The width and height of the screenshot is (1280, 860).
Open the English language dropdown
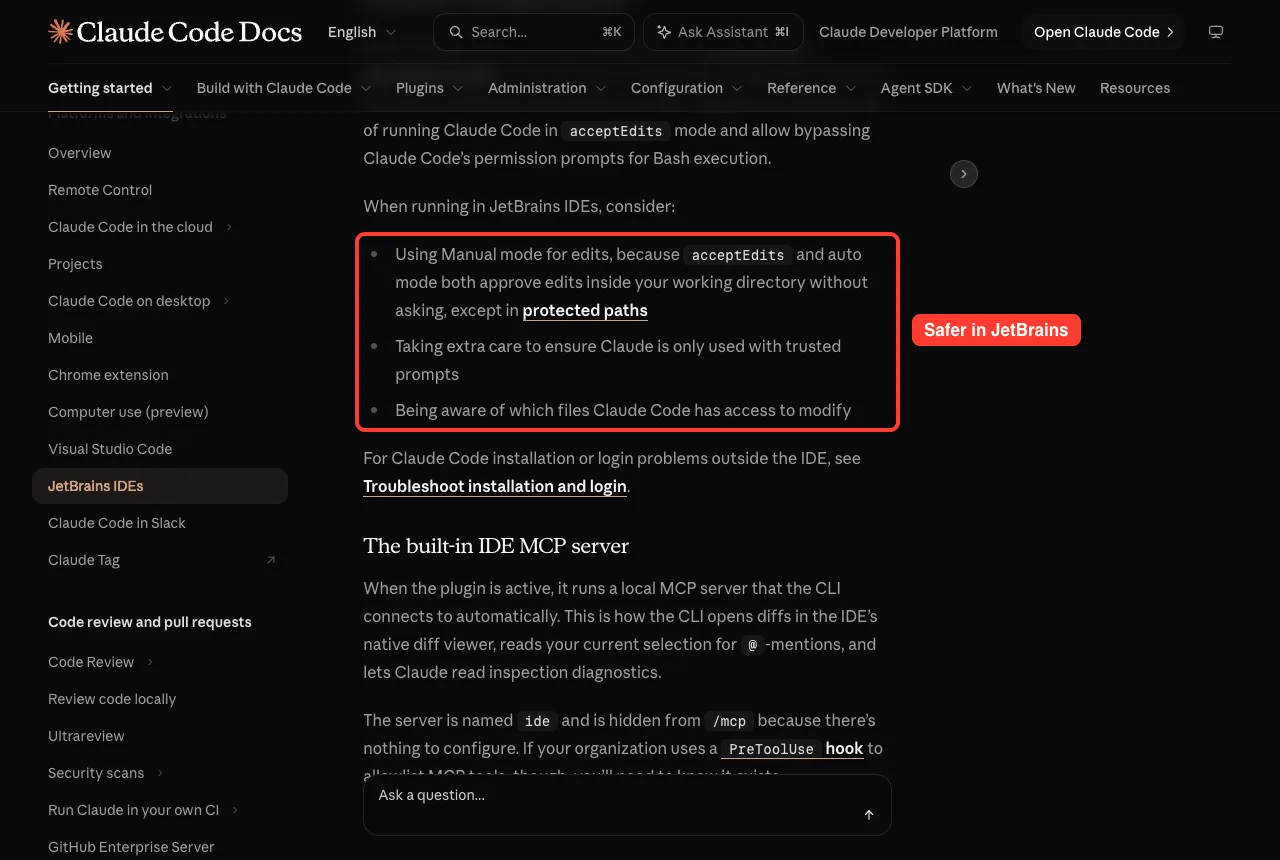pyautogui.click(x=362, y=32)
